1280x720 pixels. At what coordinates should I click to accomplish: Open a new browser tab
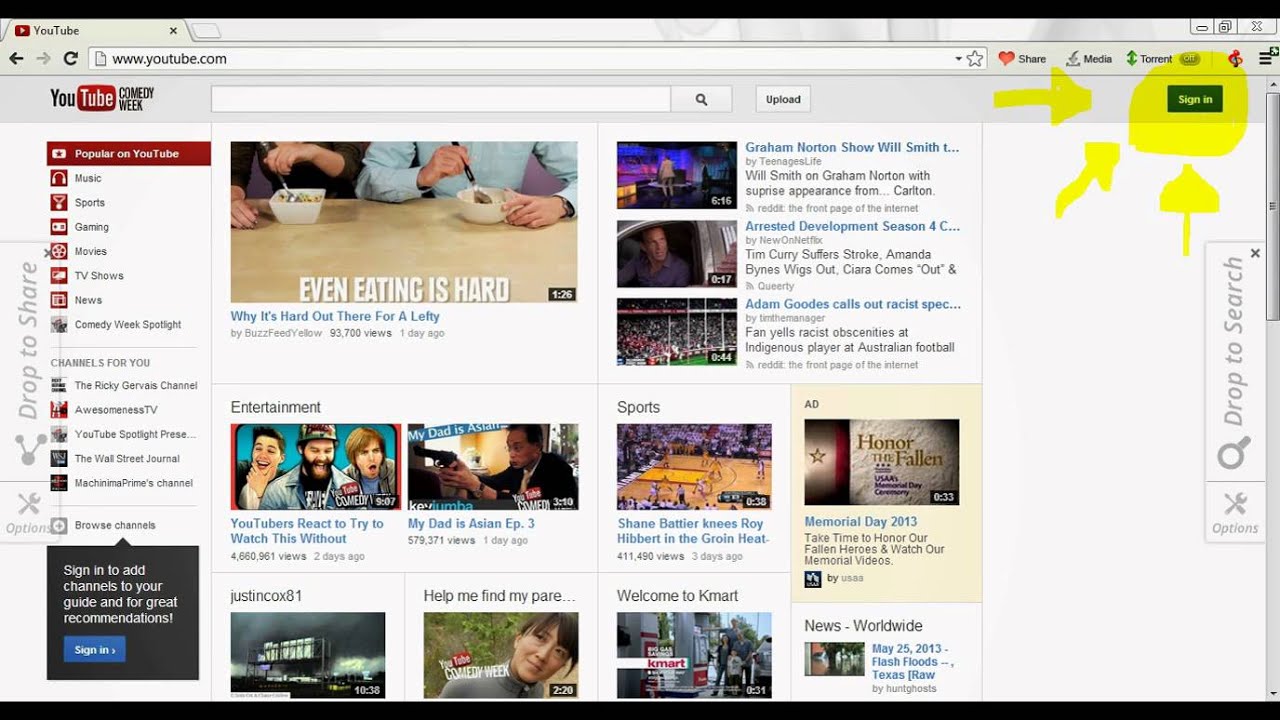pyautogui.click(x=205, y=31)
